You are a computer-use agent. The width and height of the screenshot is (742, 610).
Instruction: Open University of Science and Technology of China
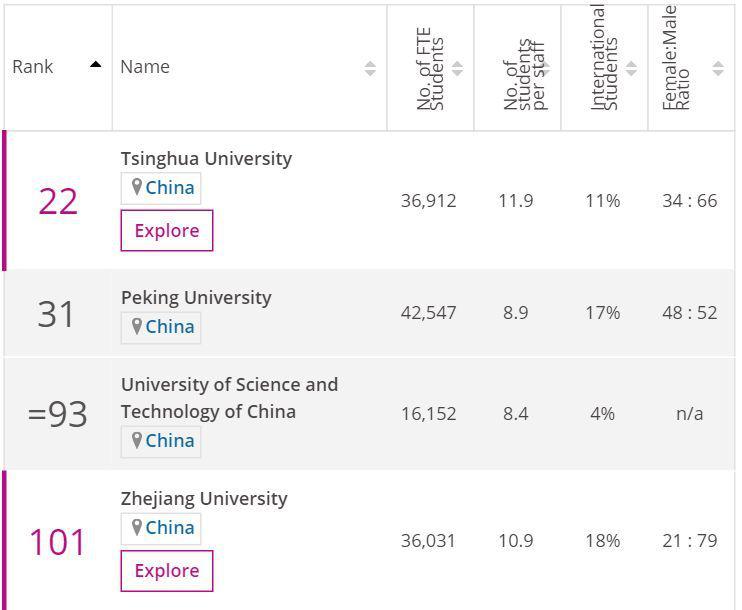coord(229,398)
